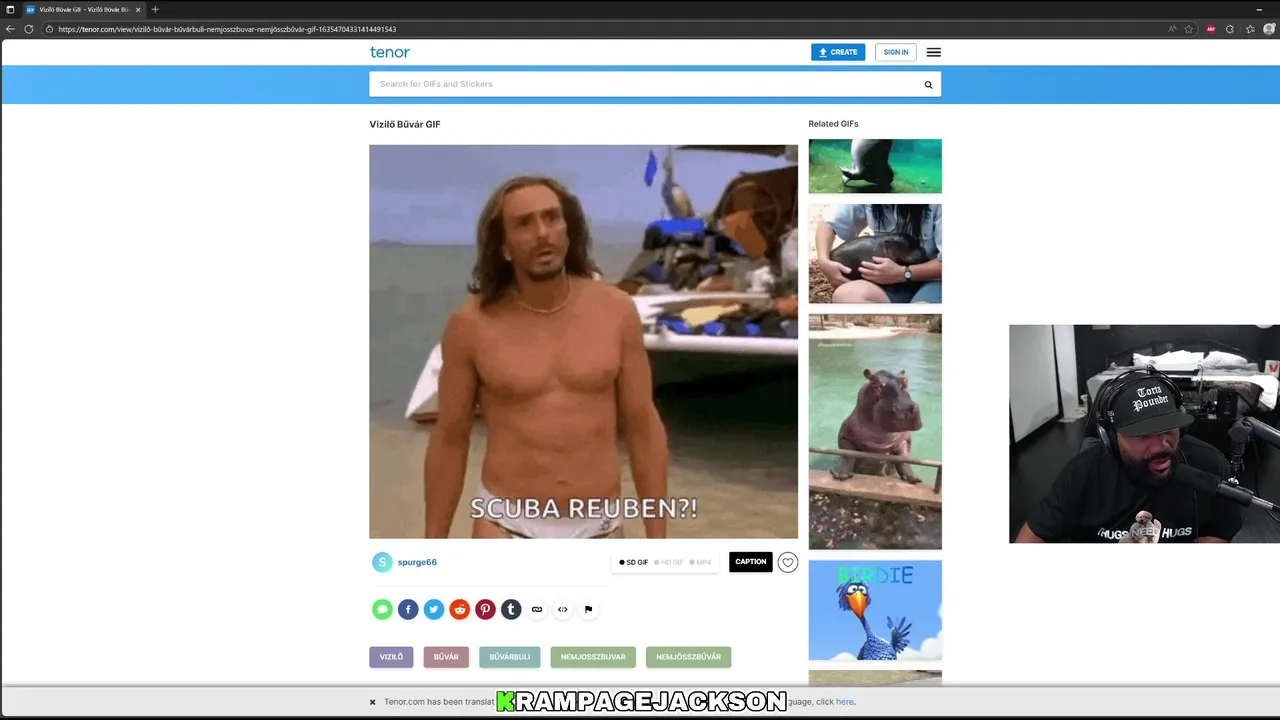Viewport: 1280px width, 720px height.
Task: Open the Scuba Reuben GIF
Action: [x=584, y=342]
